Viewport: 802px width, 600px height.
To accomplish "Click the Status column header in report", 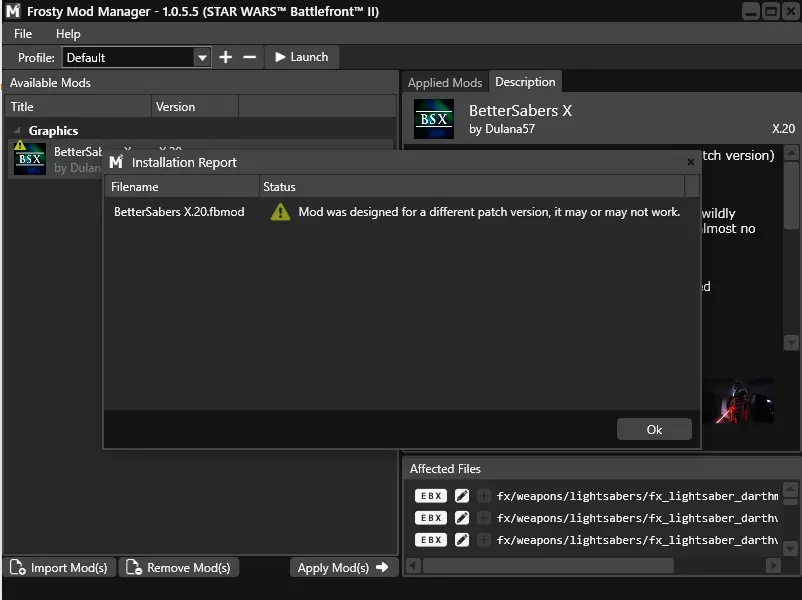I will click(472, 187).
